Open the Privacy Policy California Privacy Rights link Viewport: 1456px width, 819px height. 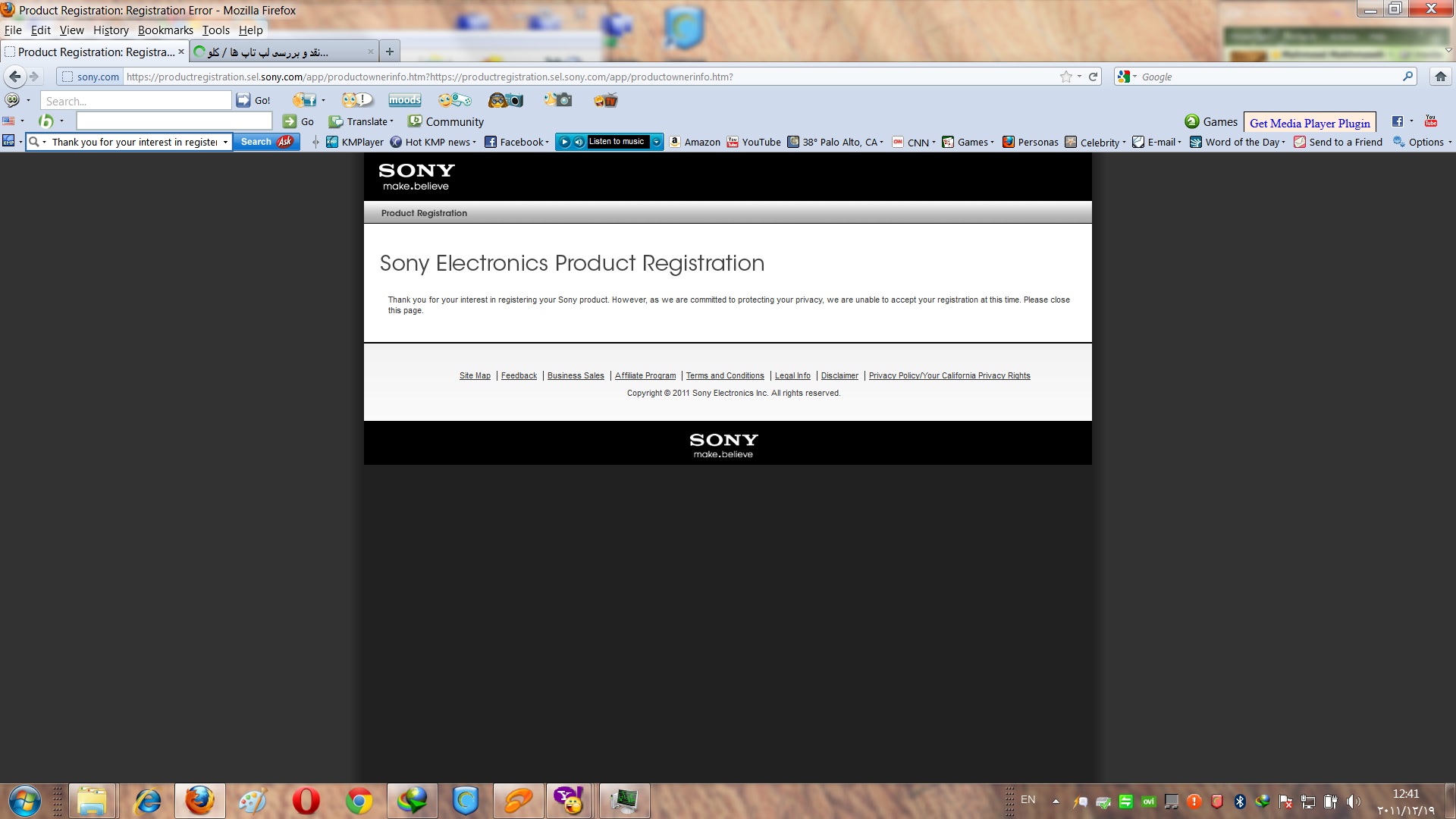(949, 375)
